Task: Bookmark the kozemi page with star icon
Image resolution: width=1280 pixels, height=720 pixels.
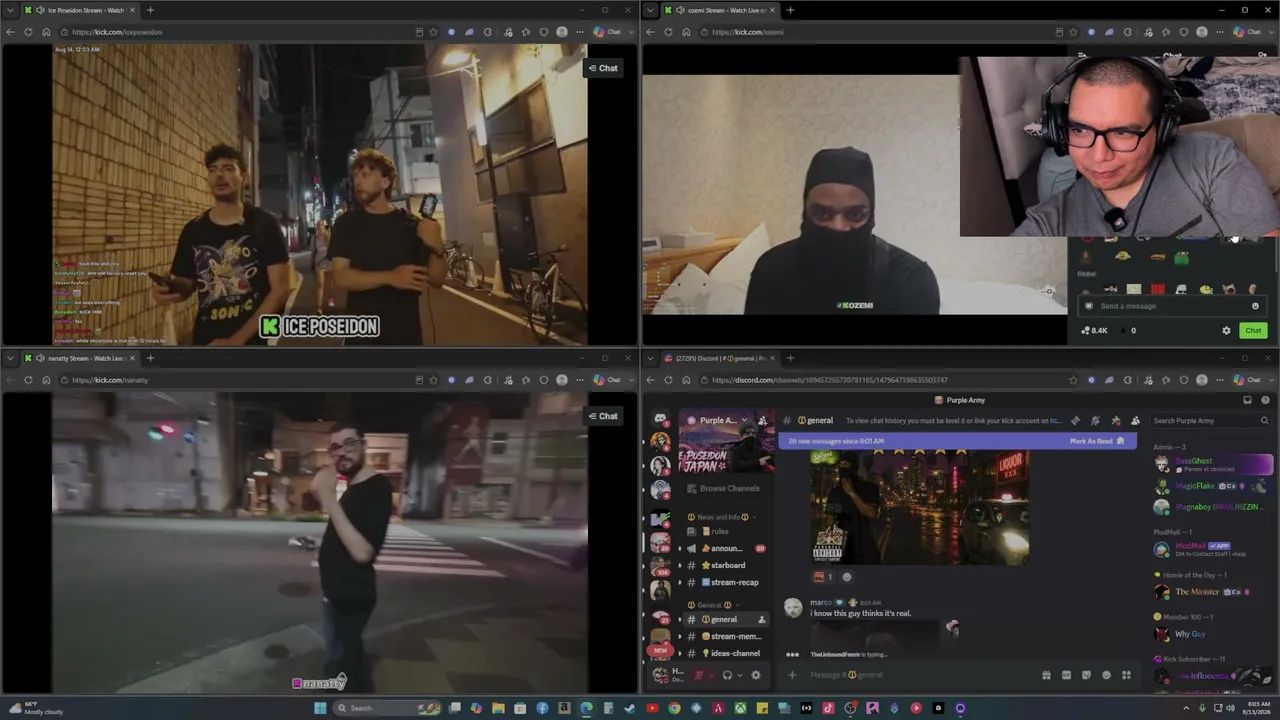Action: [1073, 32]
